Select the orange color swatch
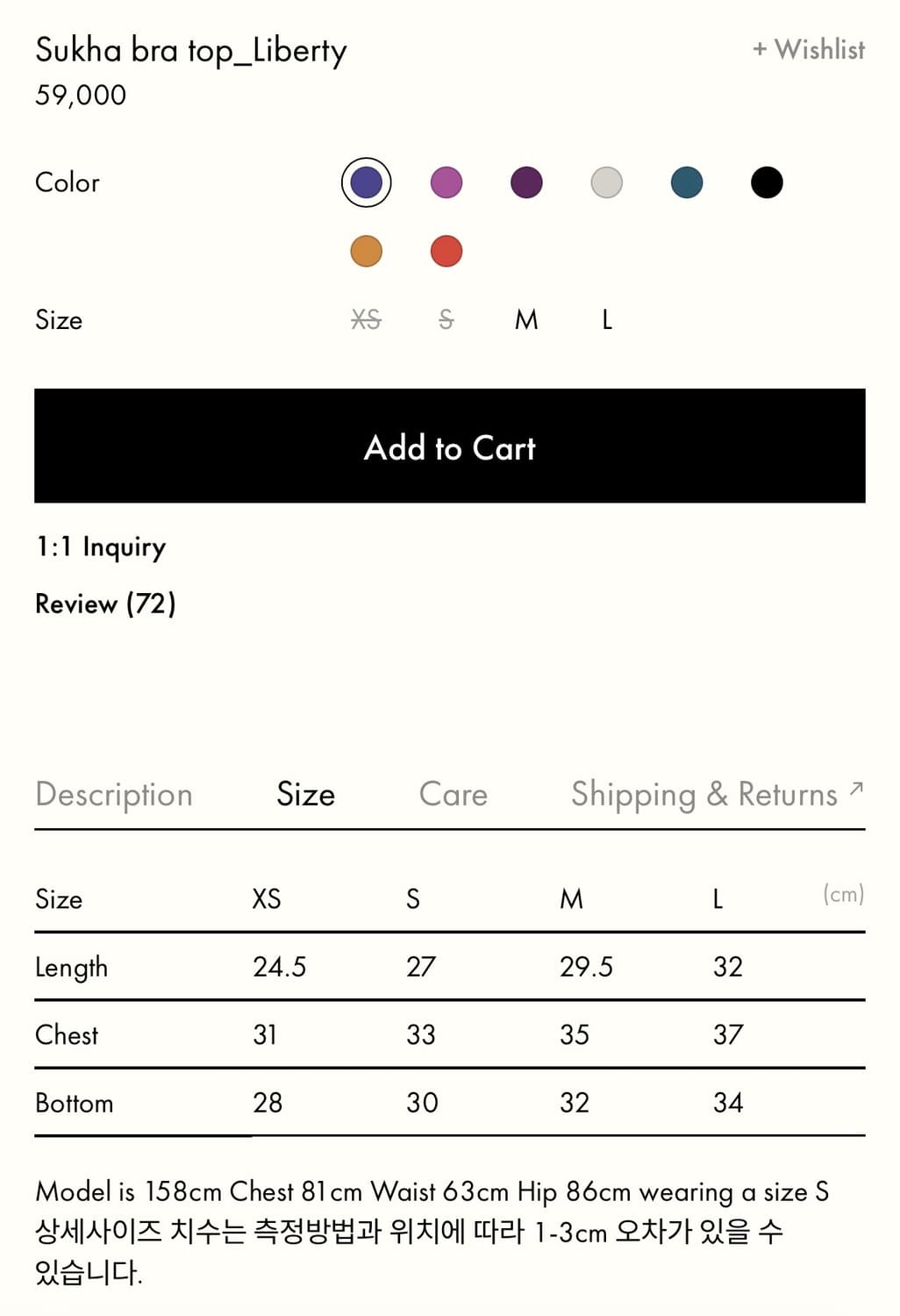The width and height of the screenshot is (900, 1316). (x=366, y=251)
